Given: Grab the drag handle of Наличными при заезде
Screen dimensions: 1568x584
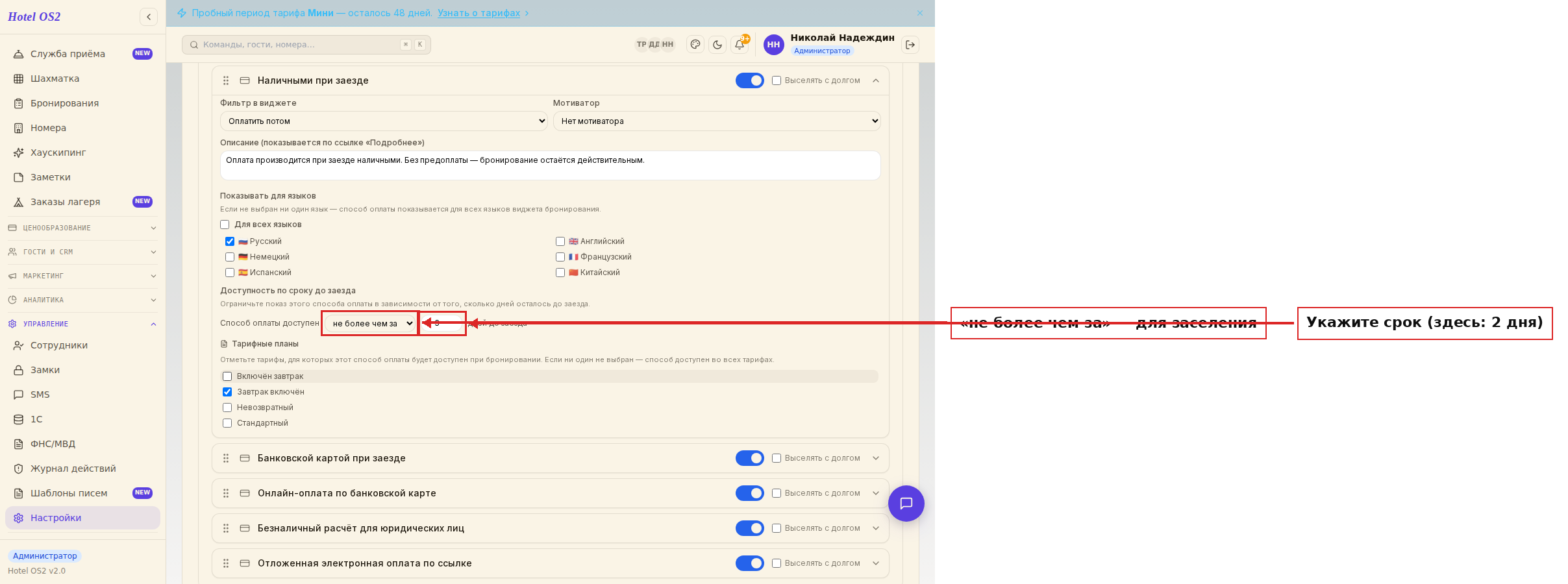Looking at the screenshot, I should pos(226,80).
